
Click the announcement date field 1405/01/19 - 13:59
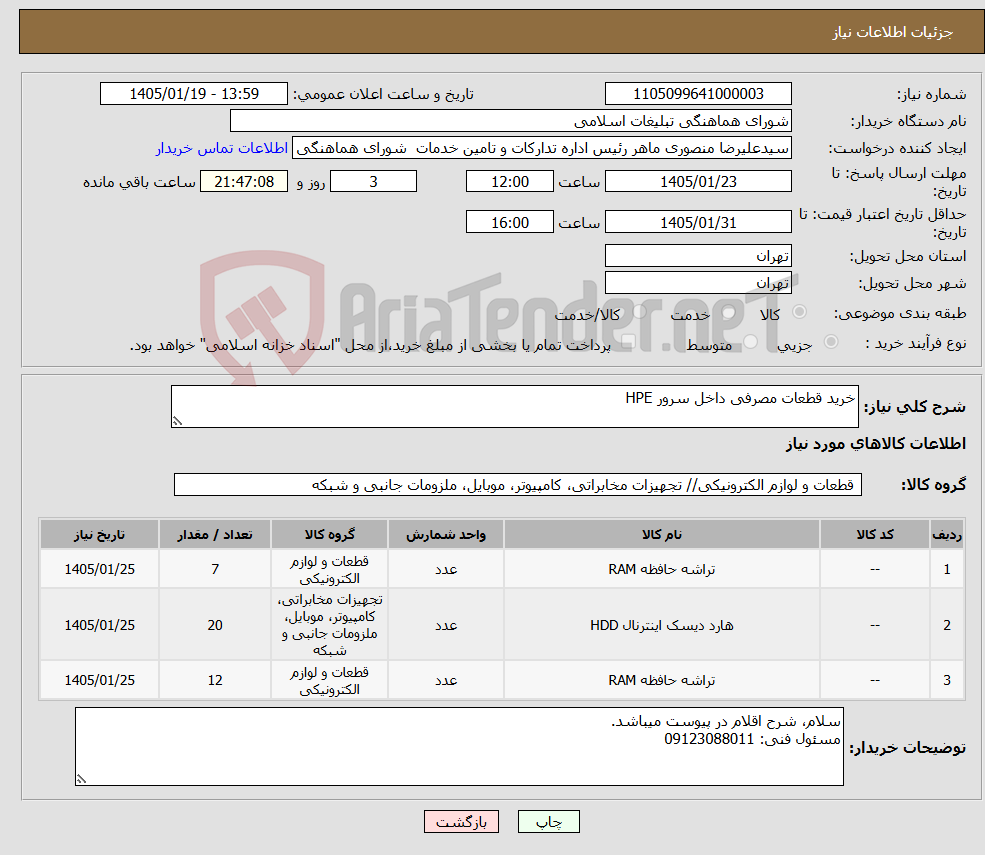pos(193,94)
